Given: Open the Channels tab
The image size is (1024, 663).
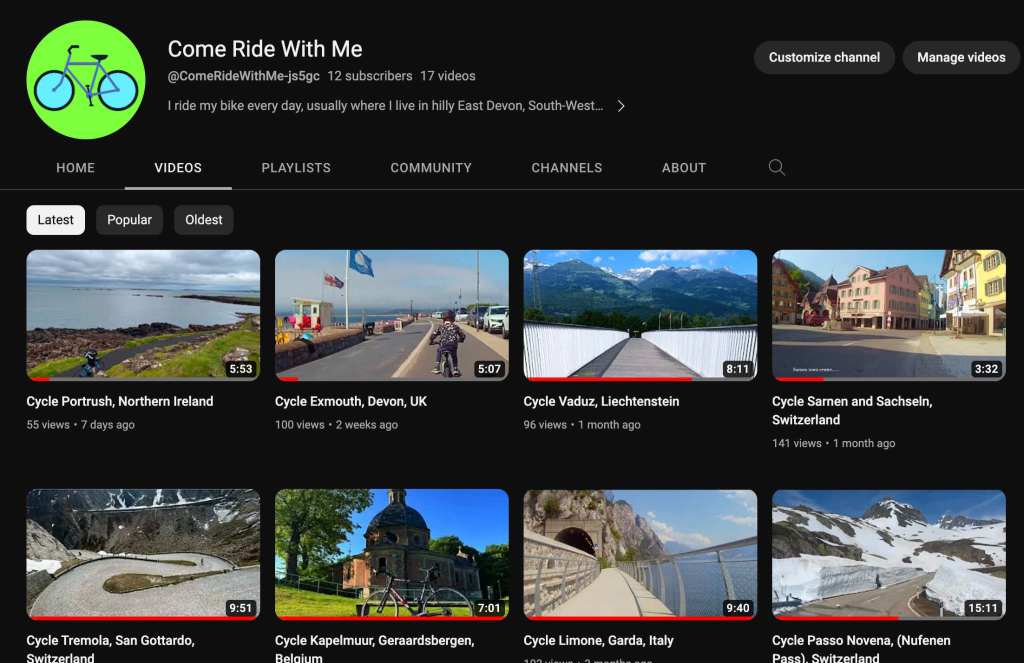Looking at the screenshot, I should pos(567,168).
